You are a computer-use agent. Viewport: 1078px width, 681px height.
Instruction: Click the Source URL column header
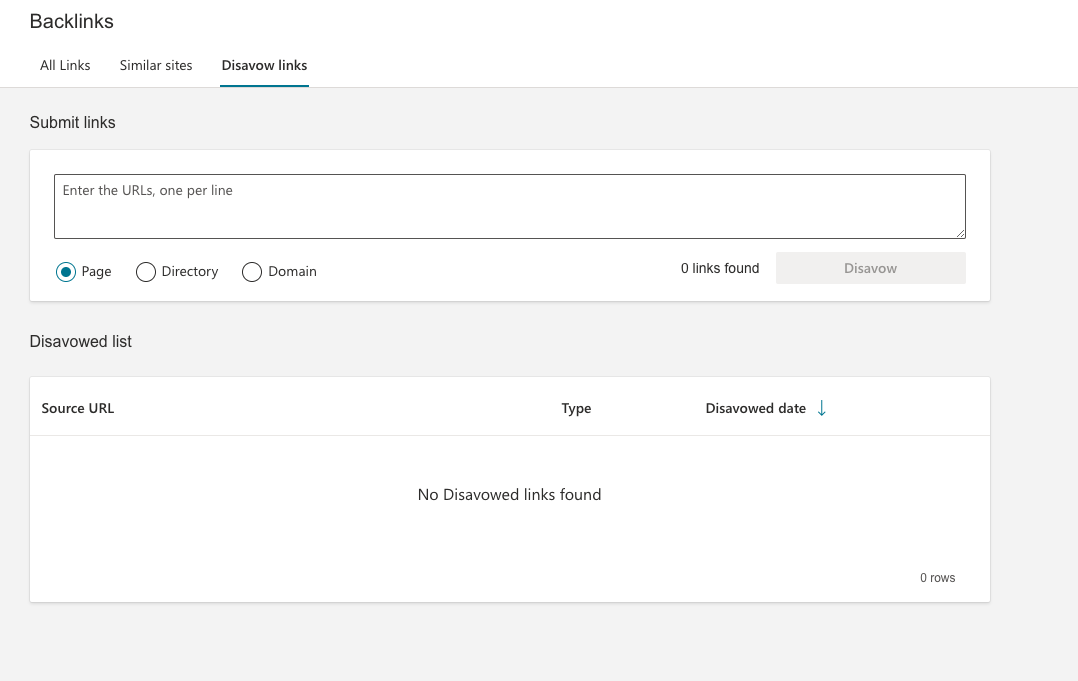click(x=77, y=408)
